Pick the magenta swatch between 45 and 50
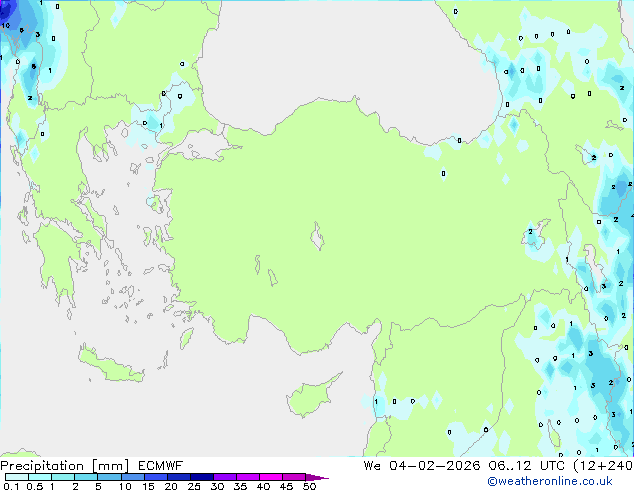 point(297,478)
